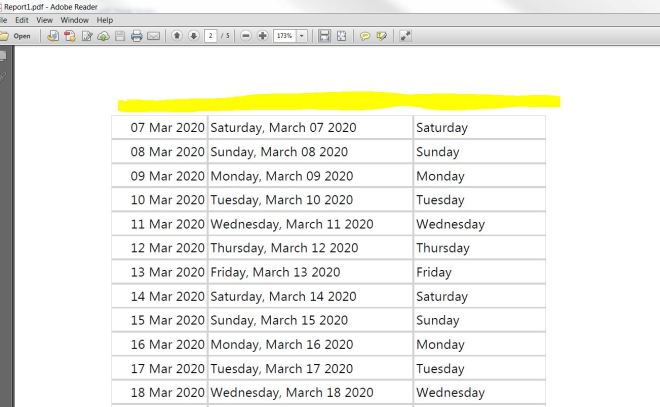660x407 pixels.
Task: Click the zoom in plus button
Action: pyautogui.click(x=262, y=35)
